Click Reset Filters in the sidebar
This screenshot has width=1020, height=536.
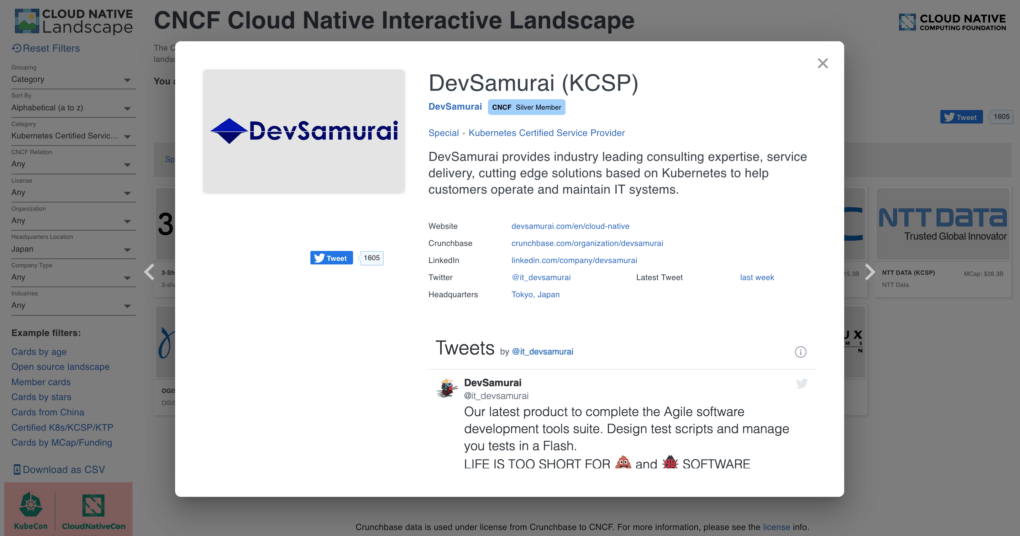(x=46, y=48)
